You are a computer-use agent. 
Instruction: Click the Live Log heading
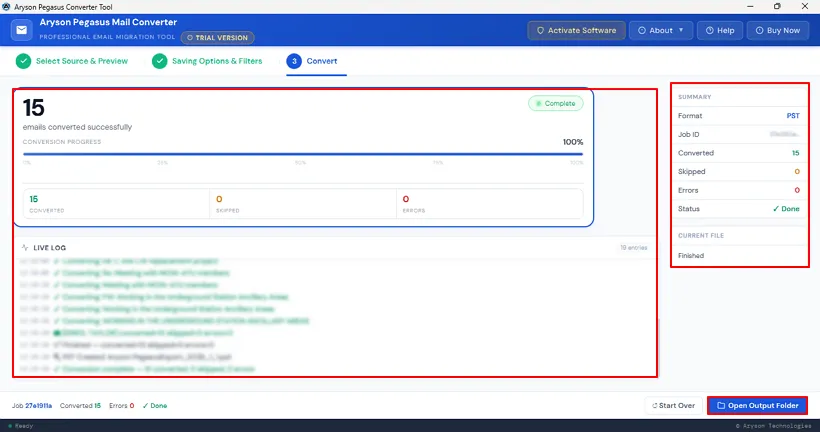point(50,248)
